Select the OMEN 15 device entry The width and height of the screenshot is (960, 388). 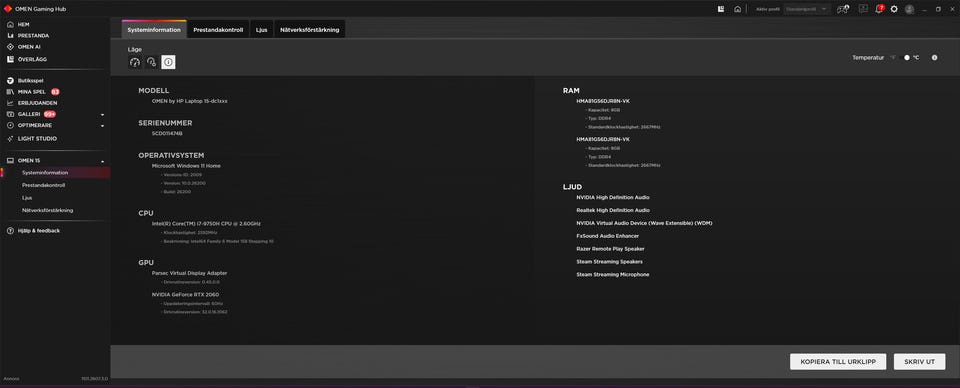29,161
